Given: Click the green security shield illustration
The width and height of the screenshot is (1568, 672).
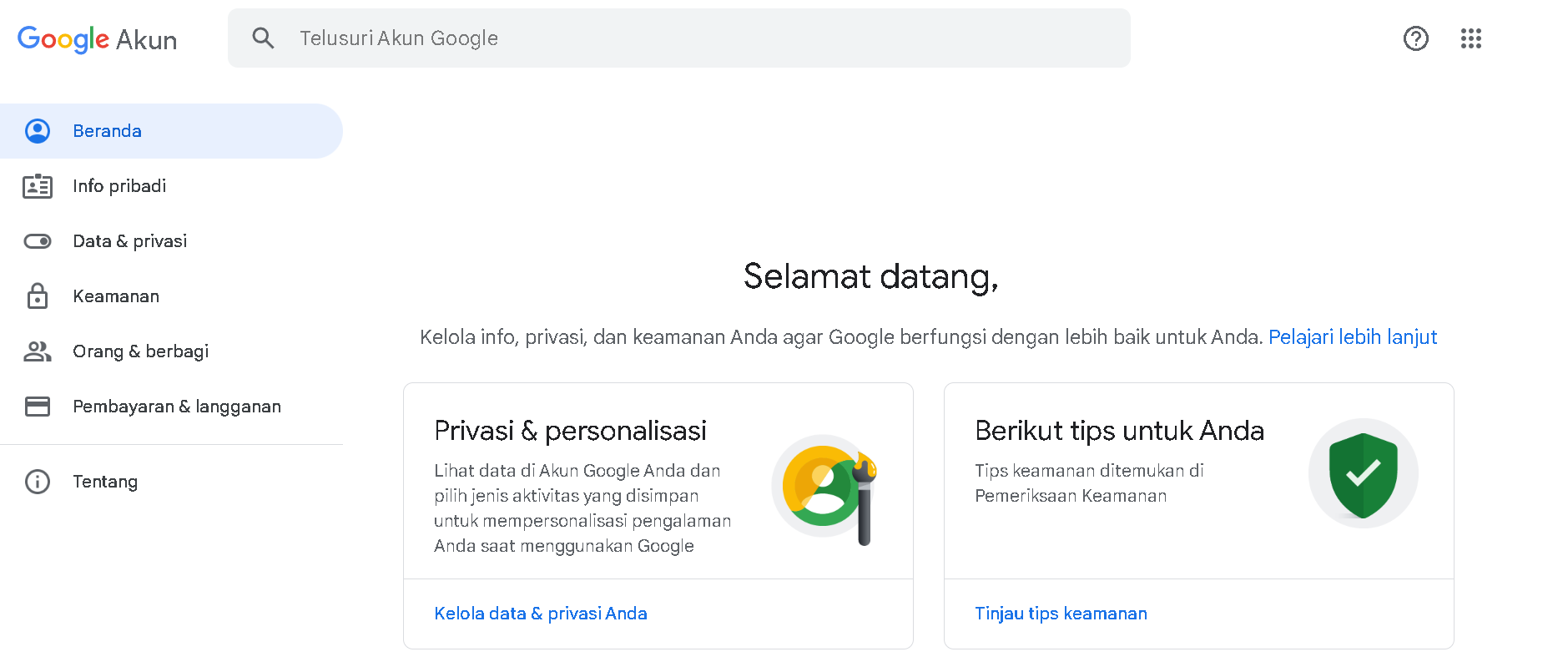Looking at the screenshot, I should (x=1363, y=474).
